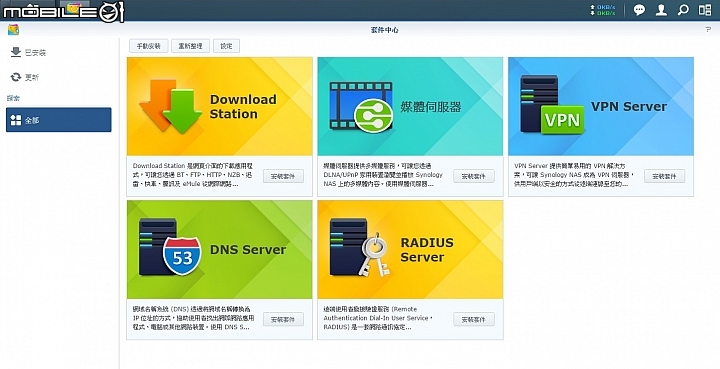Click the 套件中心 window title text
This screenshot has width=720, height=369.
(384, 30)
